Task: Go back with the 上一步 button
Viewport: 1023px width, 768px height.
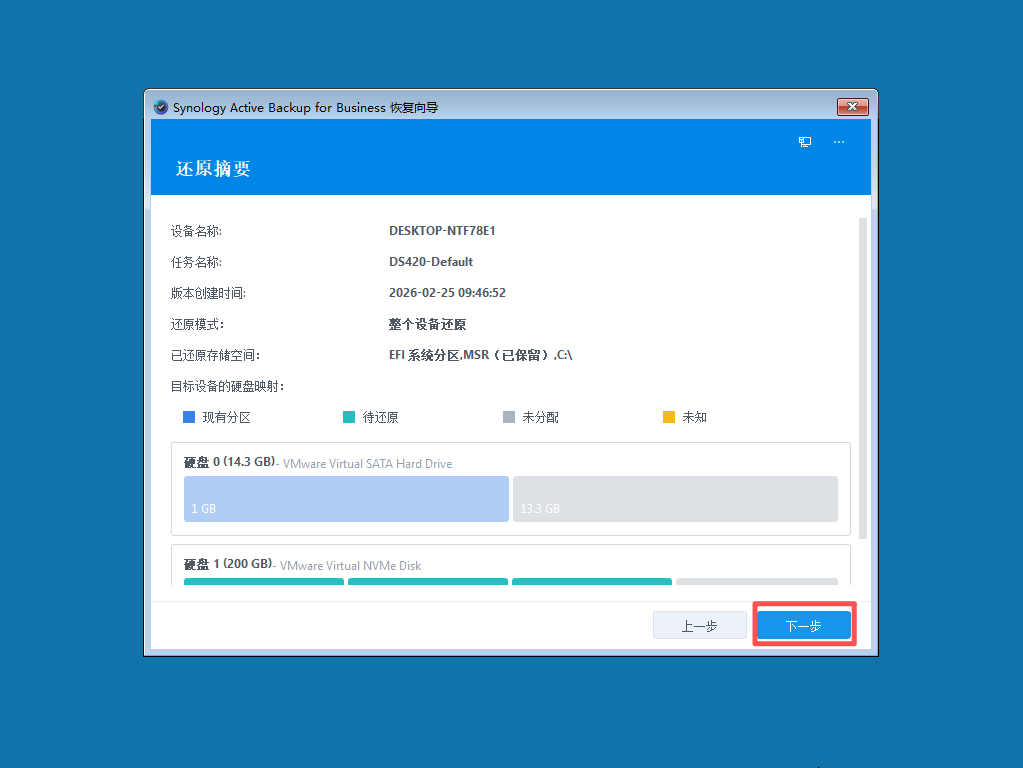Action: click(699, 624)
